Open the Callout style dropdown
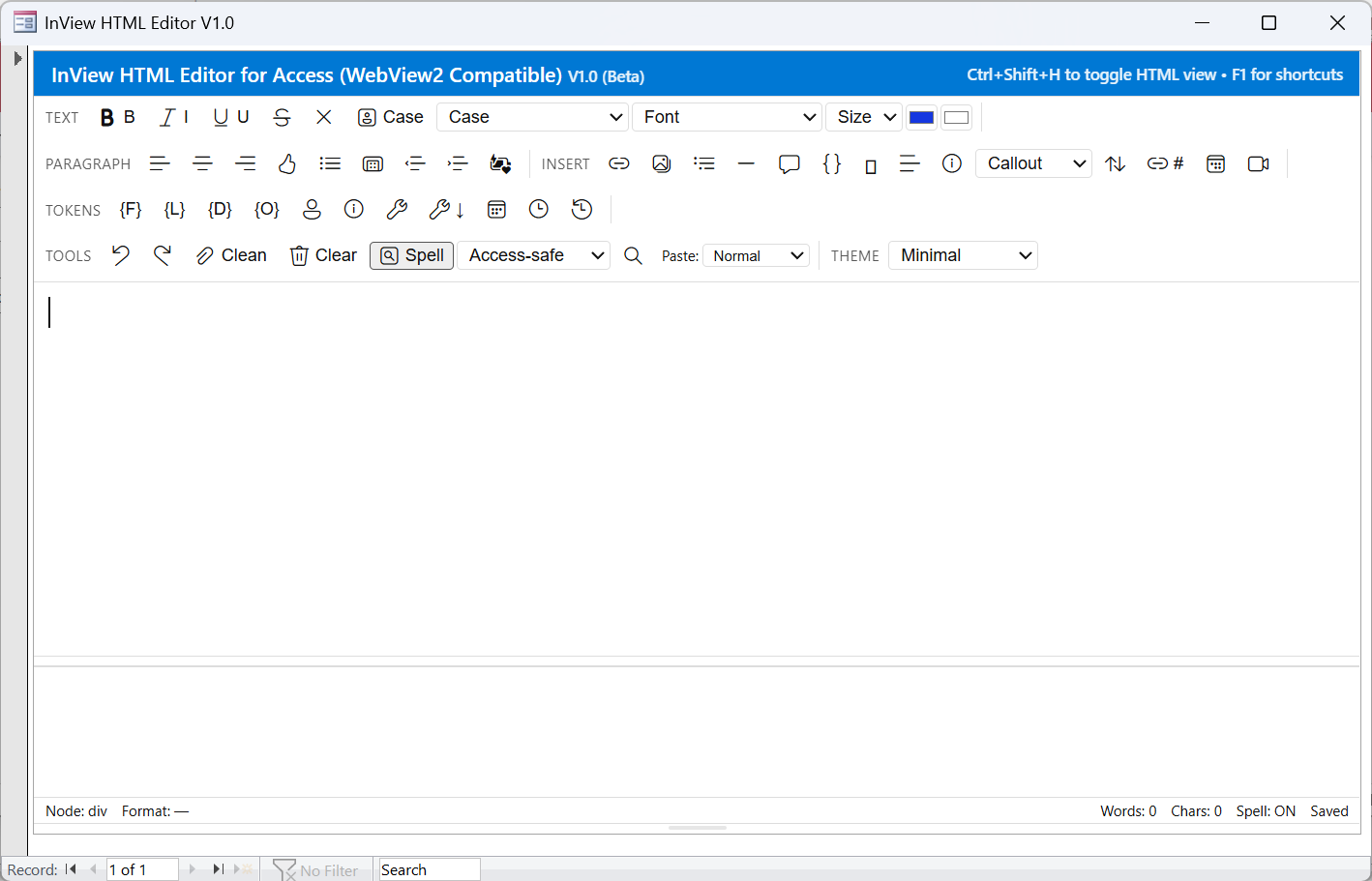The image size is (1372, 881). 1032,163
